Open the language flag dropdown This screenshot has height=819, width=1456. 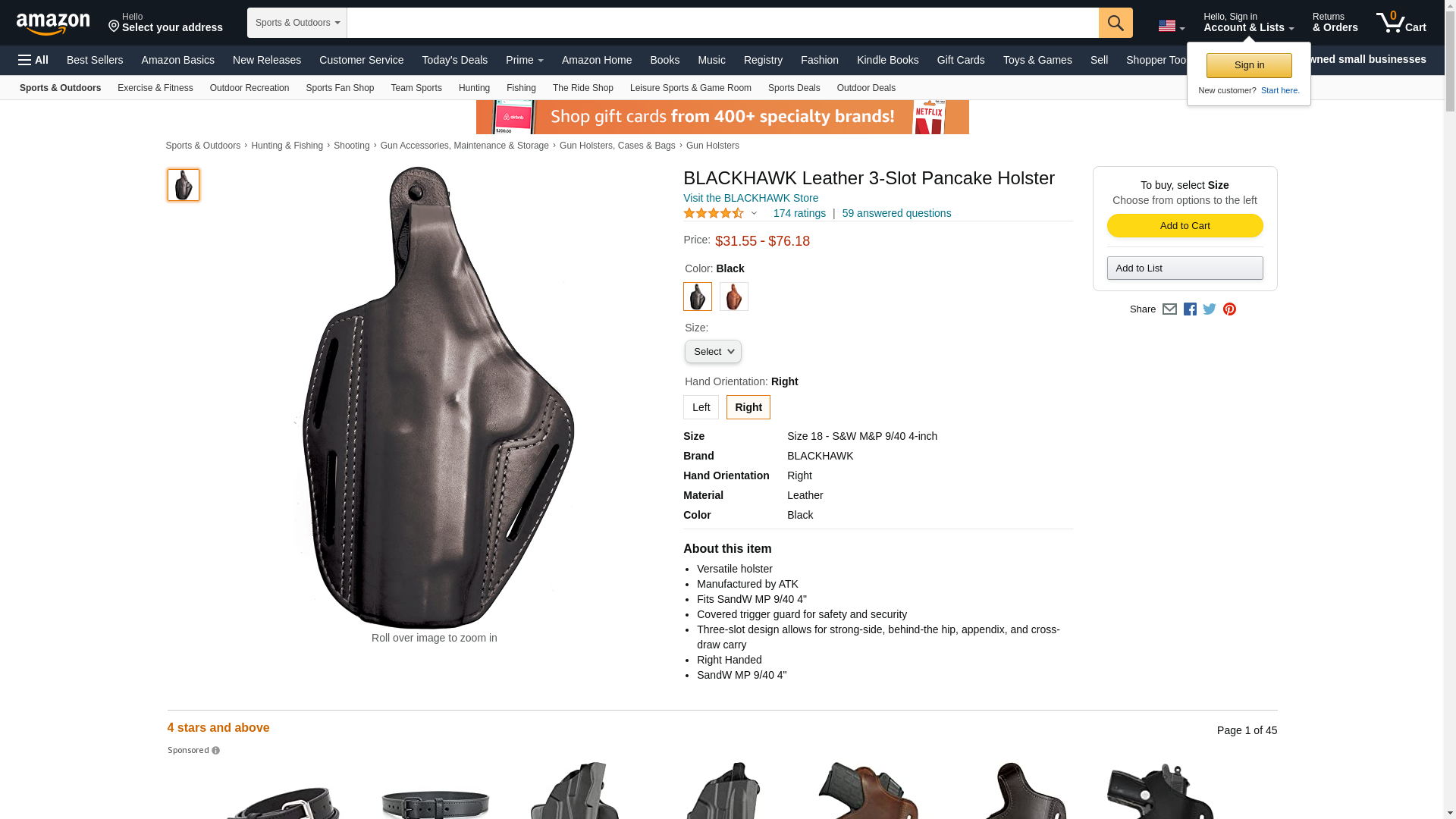pyautogui.click(x=1171, y=26)
